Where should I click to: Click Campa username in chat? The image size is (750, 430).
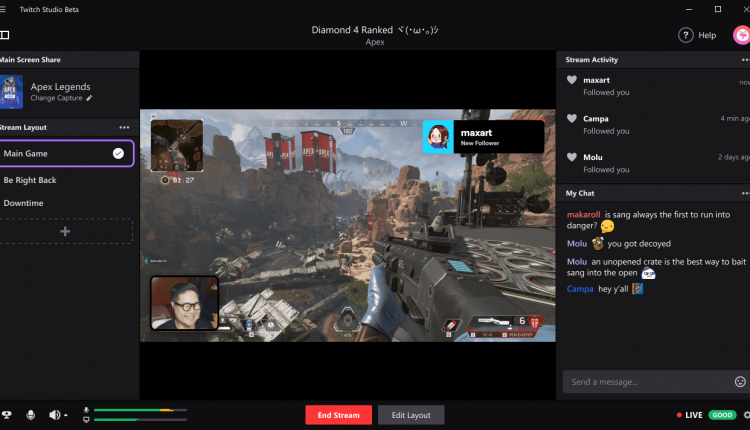580,289
